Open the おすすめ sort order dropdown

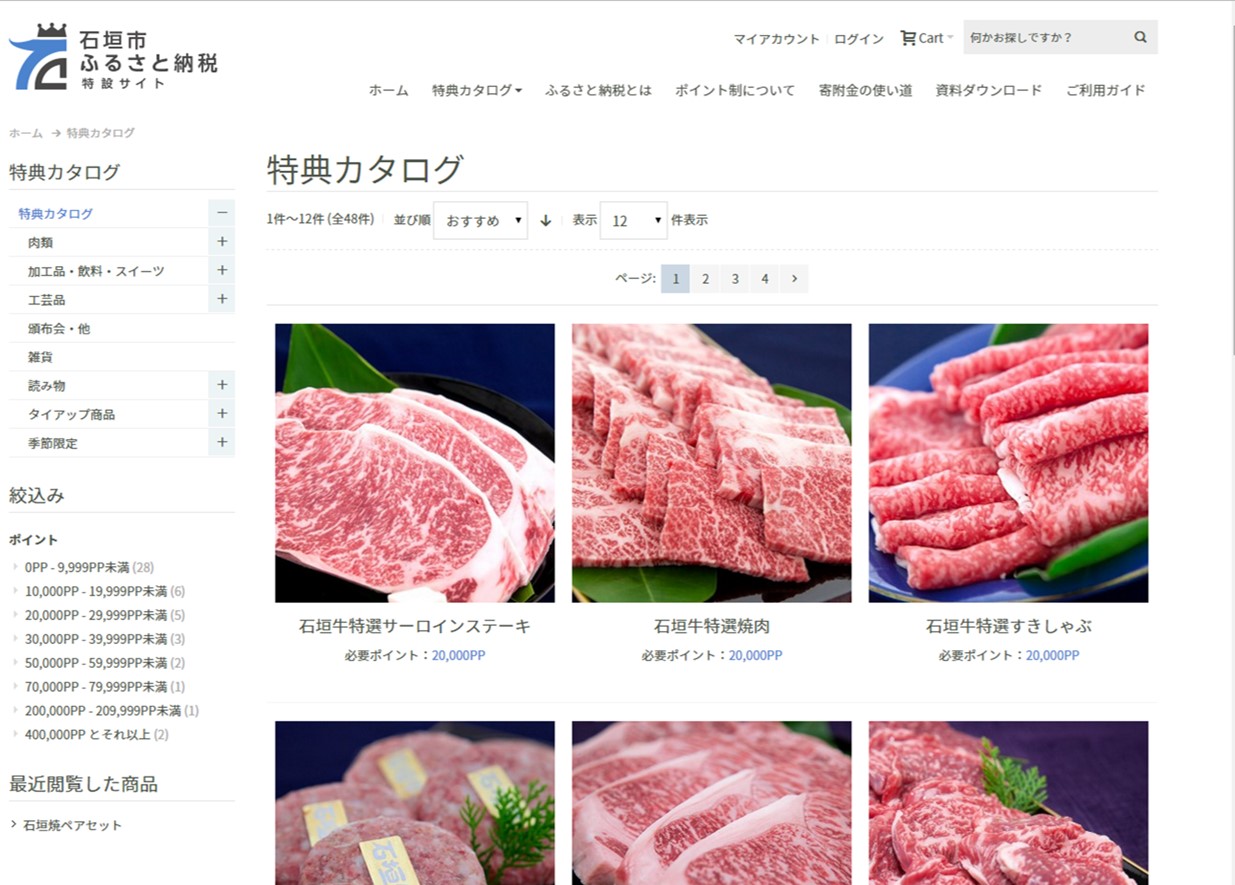(480, 220)
